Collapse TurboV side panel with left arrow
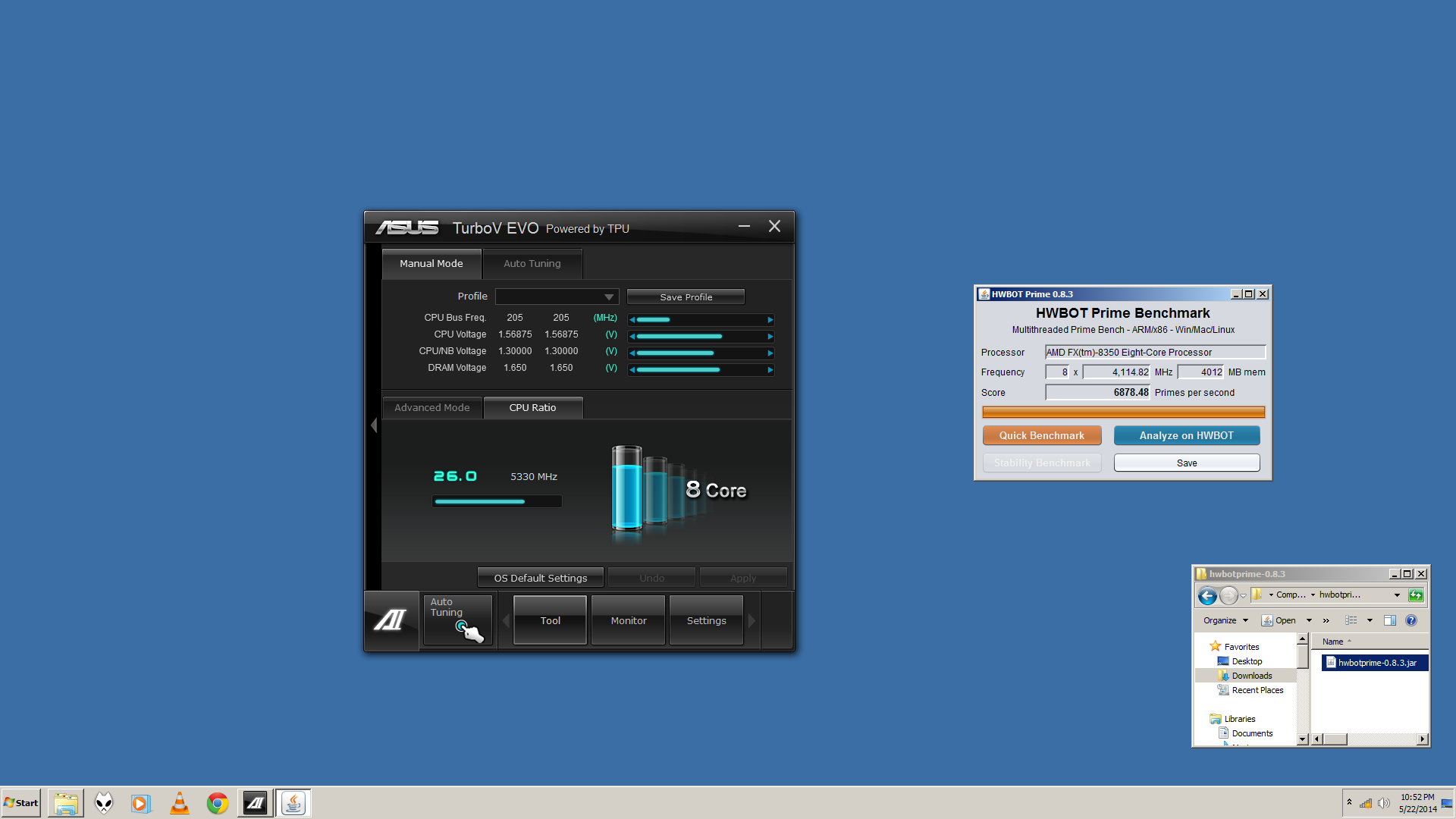Screen dimensions: 1456x819 374,425
